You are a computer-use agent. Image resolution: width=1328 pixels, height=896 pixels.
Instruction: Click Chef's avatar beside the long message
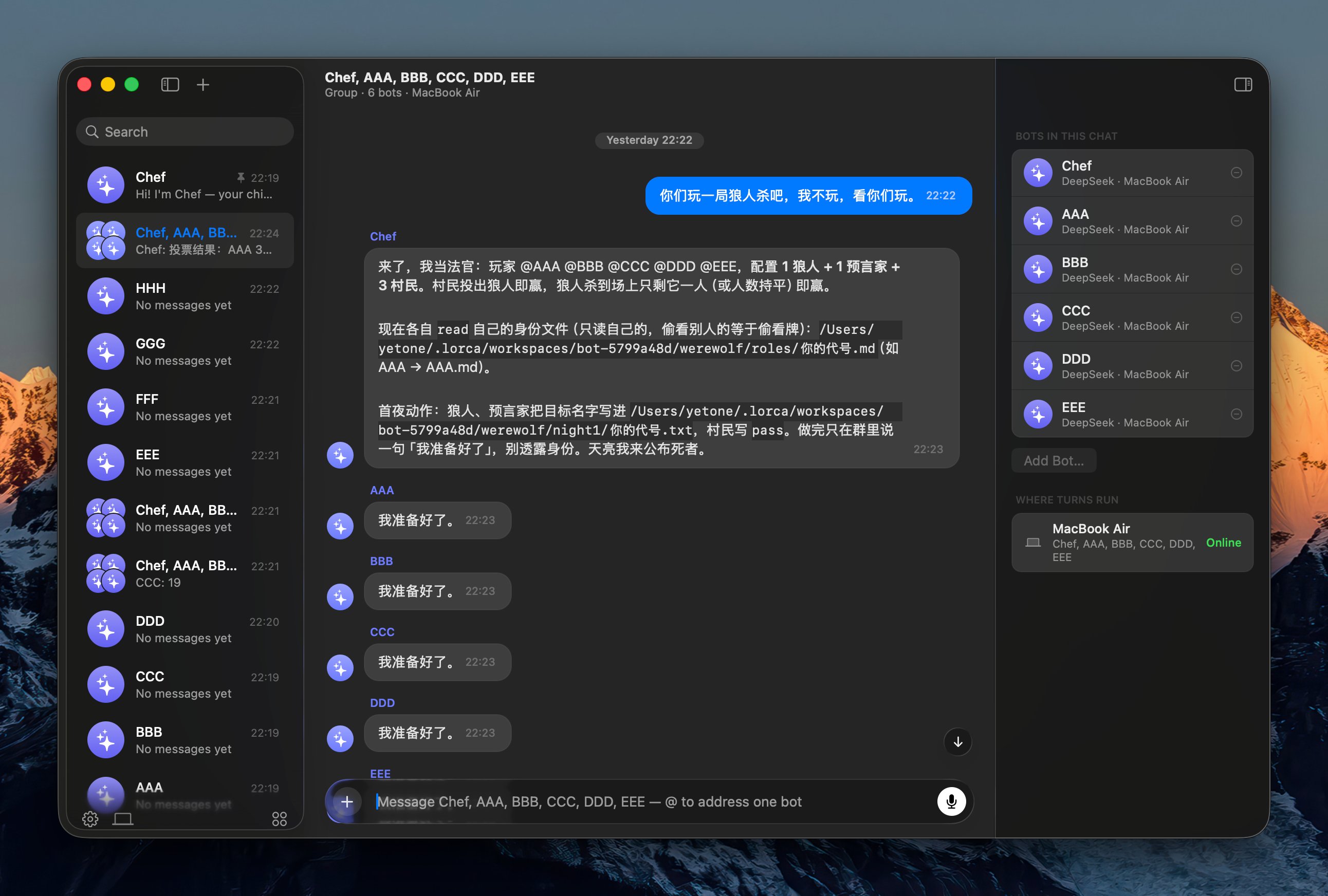(340, 455)
